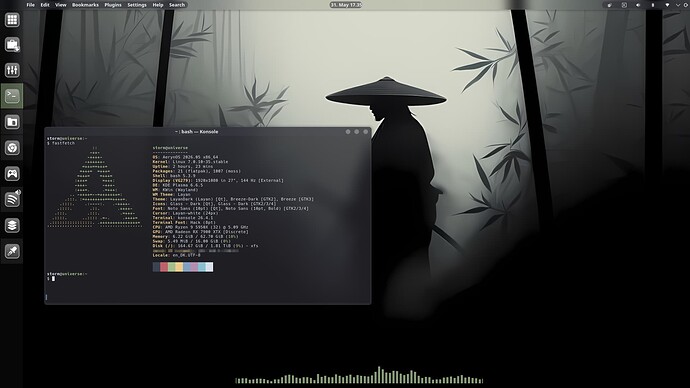
Task: Click the 'OS: AerynOS' line
Action: click(185, 157)
